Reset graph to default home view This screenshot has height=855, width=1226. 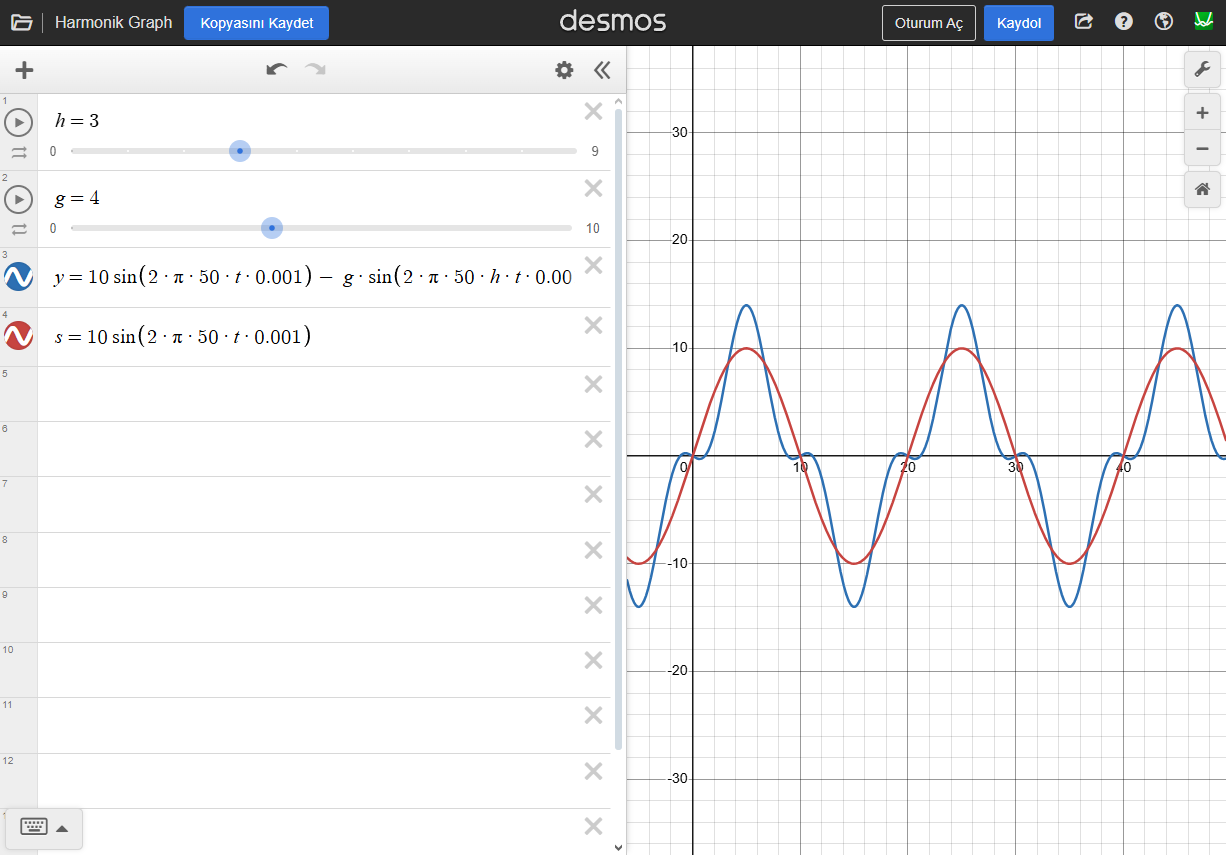click(x=1202, y=189)
